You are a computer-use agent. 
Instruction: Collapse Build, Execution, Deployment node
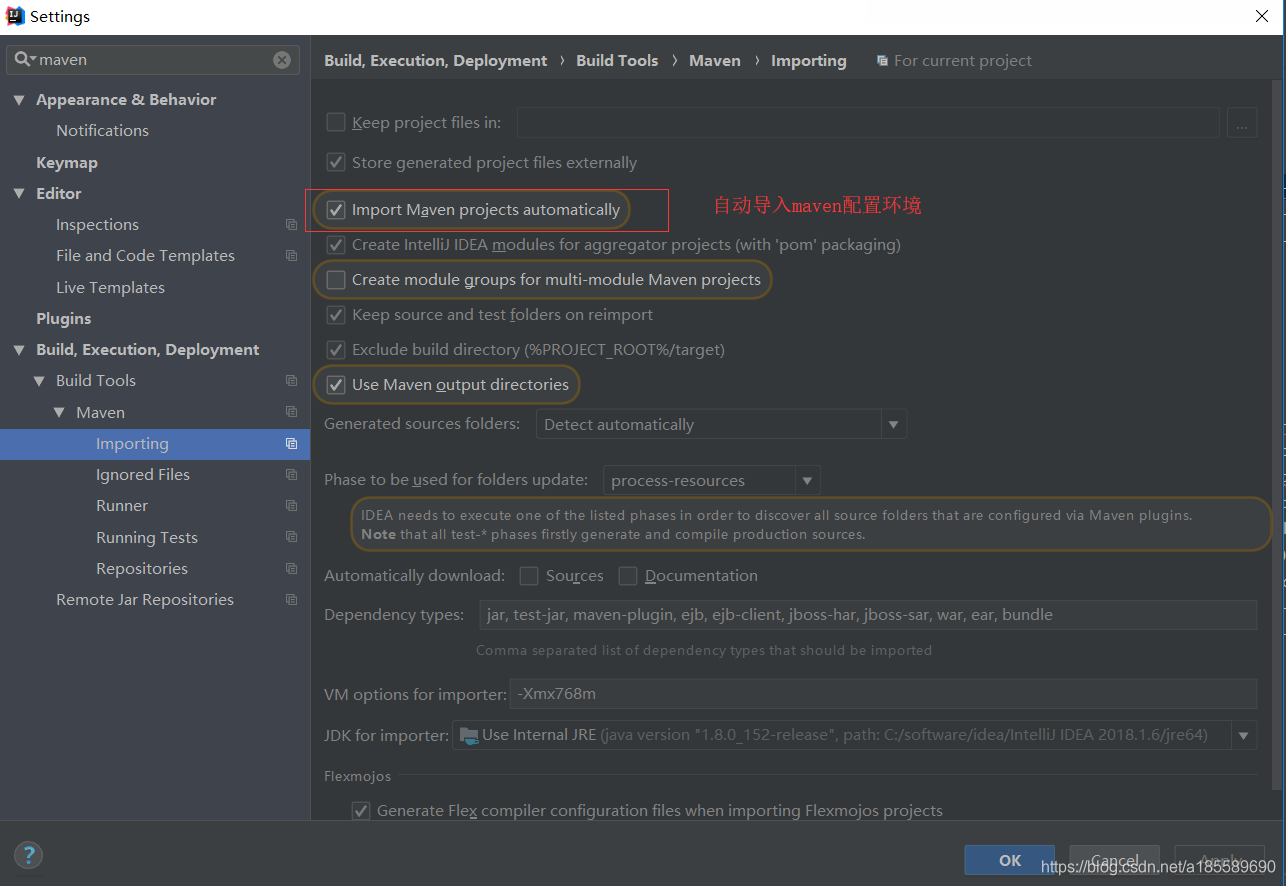pos(19,350)
